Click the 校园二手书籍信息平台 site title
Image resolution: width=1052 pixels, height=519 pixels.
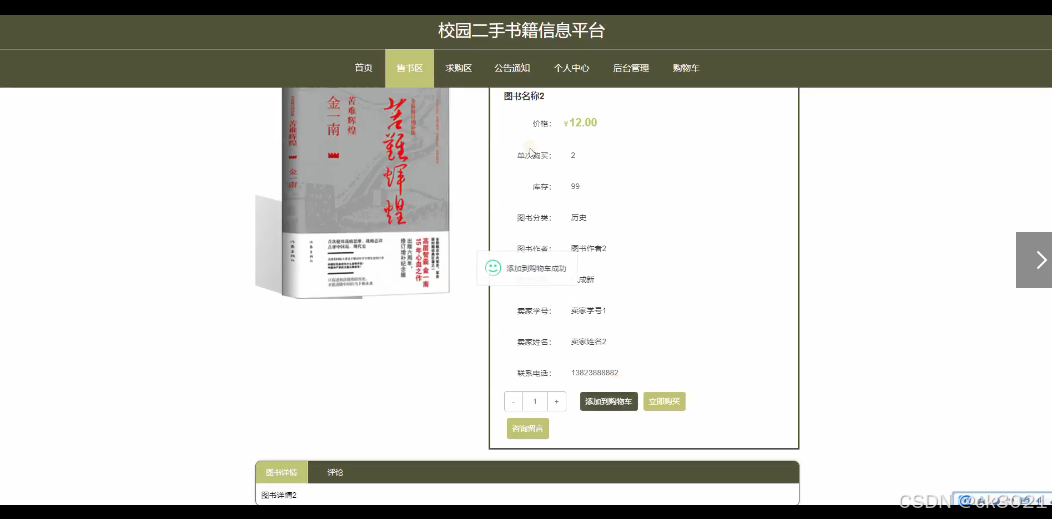tap(522, 30)
